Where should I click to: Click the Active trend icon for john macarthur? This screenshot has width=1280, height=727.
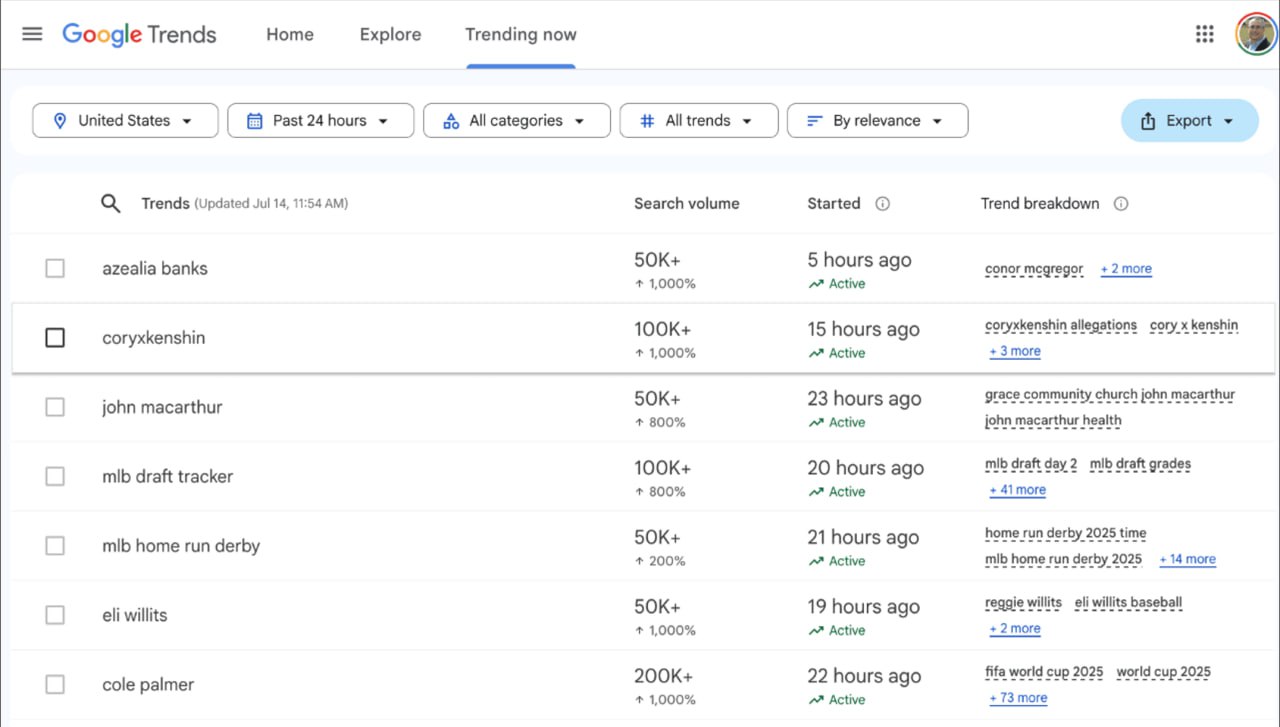[x=816, y=423]
